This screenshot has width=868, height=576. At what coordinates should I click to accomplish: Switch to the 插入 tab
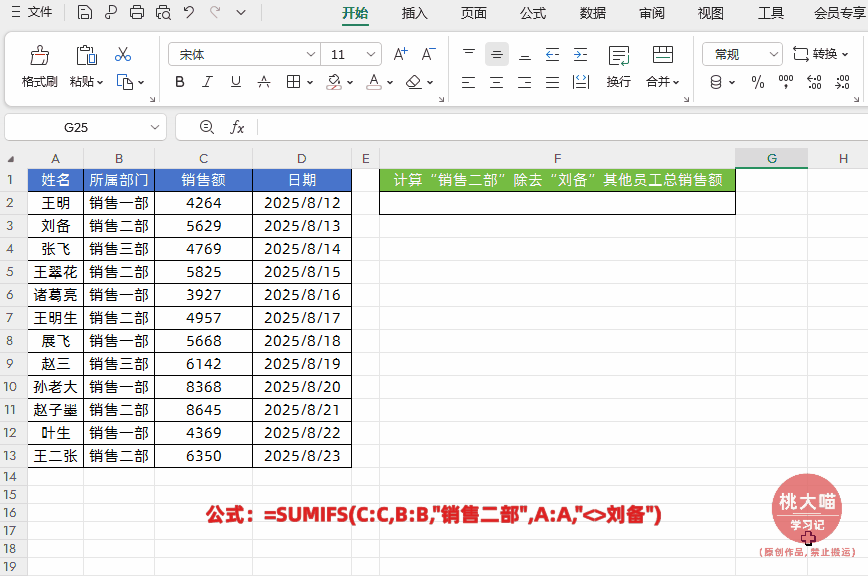[415, 13]
